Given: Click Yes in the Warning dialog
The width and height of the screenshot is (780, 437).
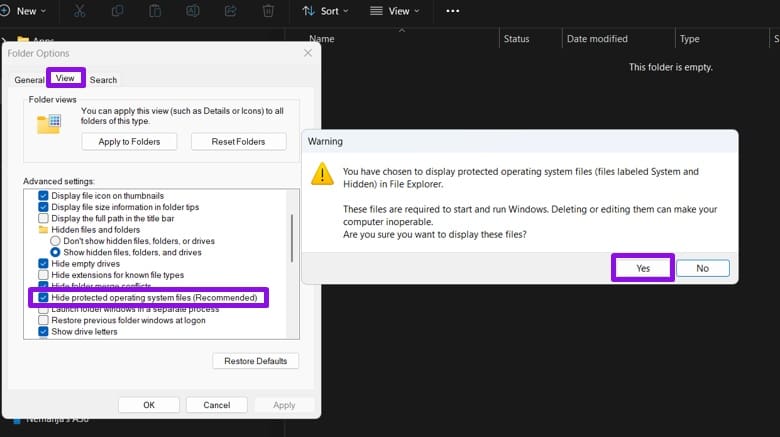Looking at the screenshot, I should pyautogui.click(x=643, y=268).
